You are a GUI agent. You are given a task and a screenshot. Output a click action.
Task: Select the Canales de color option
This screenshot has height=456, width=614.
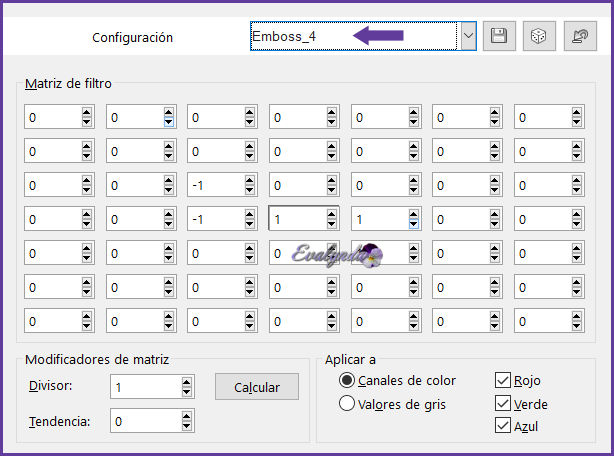pos(347,381)
